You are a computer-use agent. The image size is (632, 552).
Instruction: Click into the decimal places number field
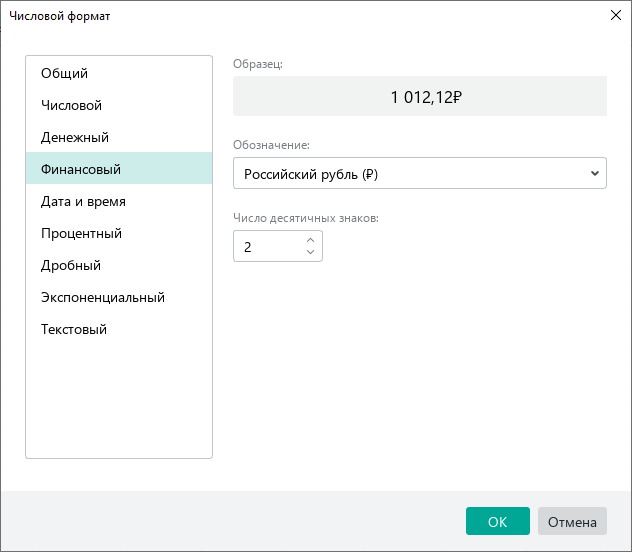[x=266, y=246]
